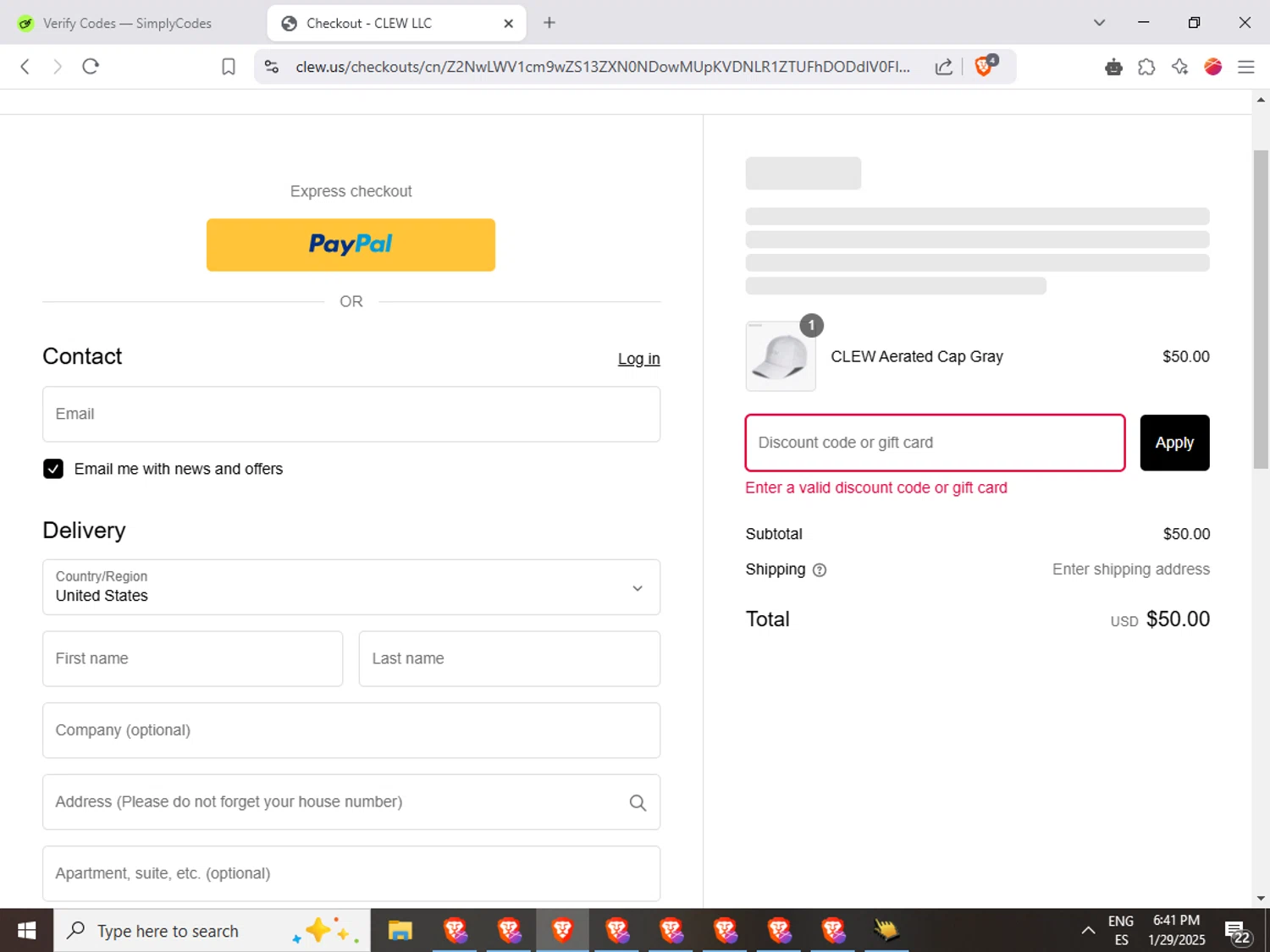Click the share icon in address bar
Screen dimensions: 1270x952
click(944, 67)
